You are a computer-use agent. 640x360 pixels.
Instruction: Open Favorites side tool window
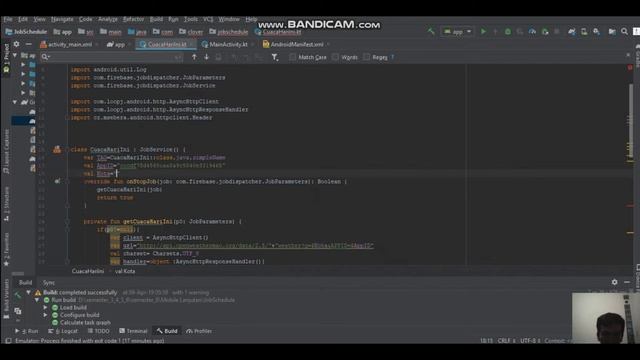coord(6,249)
